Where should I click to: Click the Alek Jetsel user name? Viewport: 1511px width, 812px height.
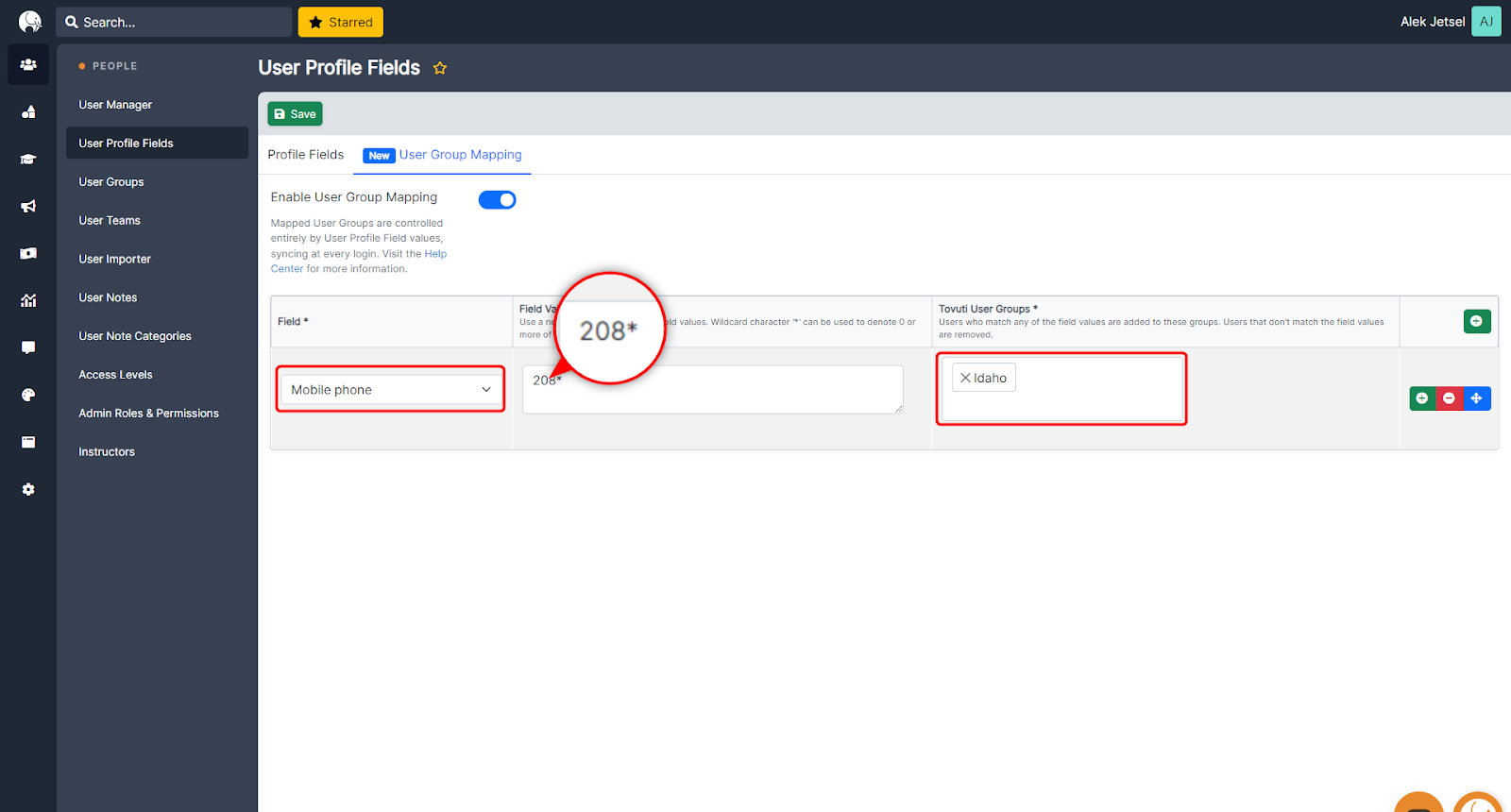[1432, 22]
